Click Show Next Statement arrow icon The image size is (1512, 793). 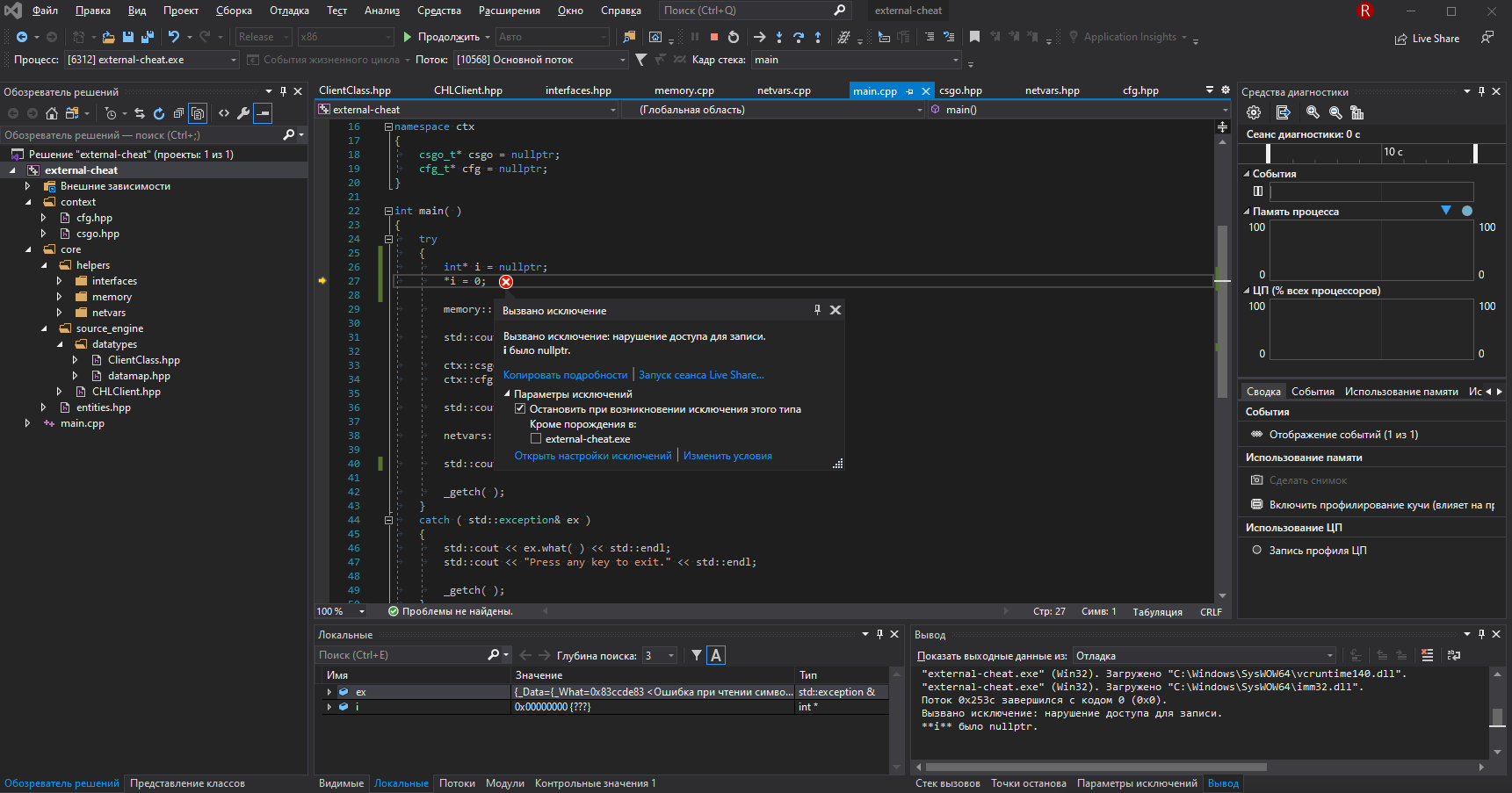760,37
